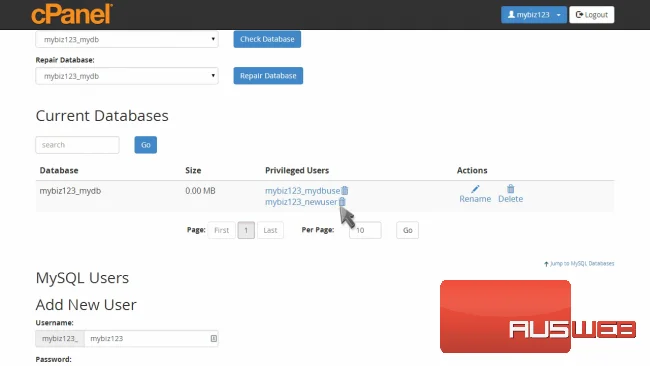
Task: Open the mybiz123_newuser privileged user link
Action: [x=301, y=202]
